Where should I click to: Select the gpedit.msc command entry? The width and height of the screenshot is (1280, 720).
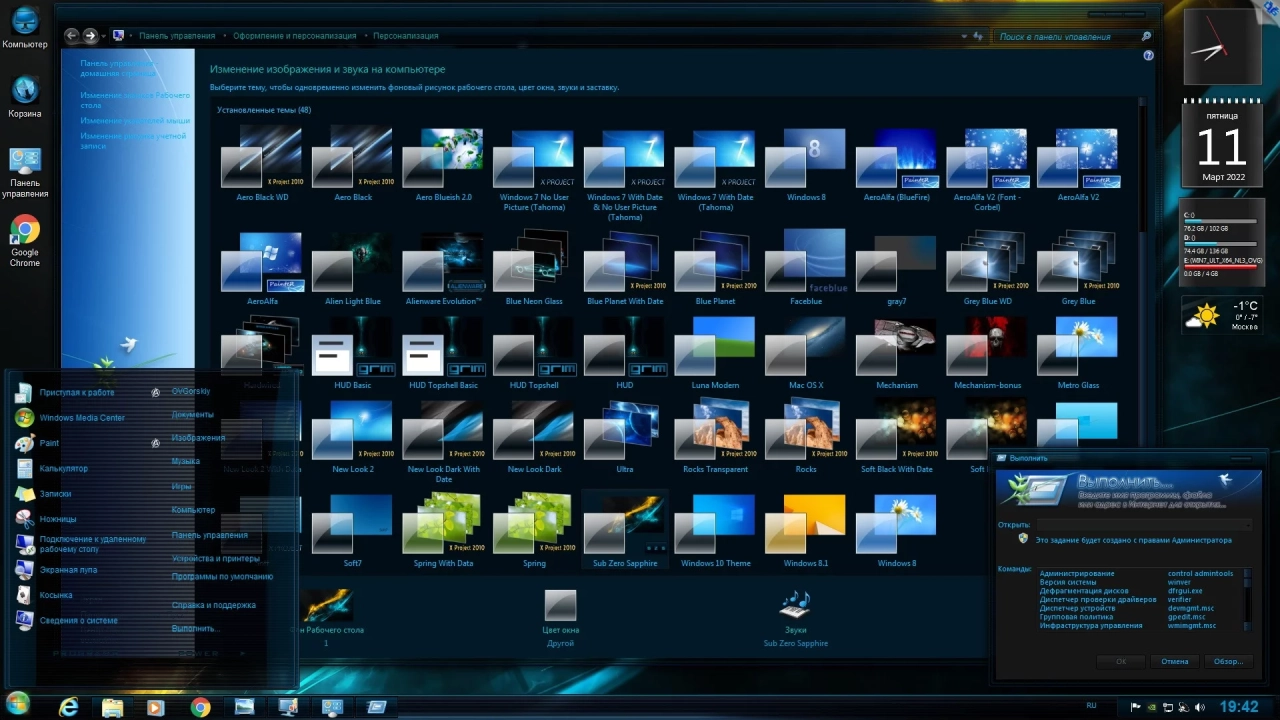point(1187,617)
